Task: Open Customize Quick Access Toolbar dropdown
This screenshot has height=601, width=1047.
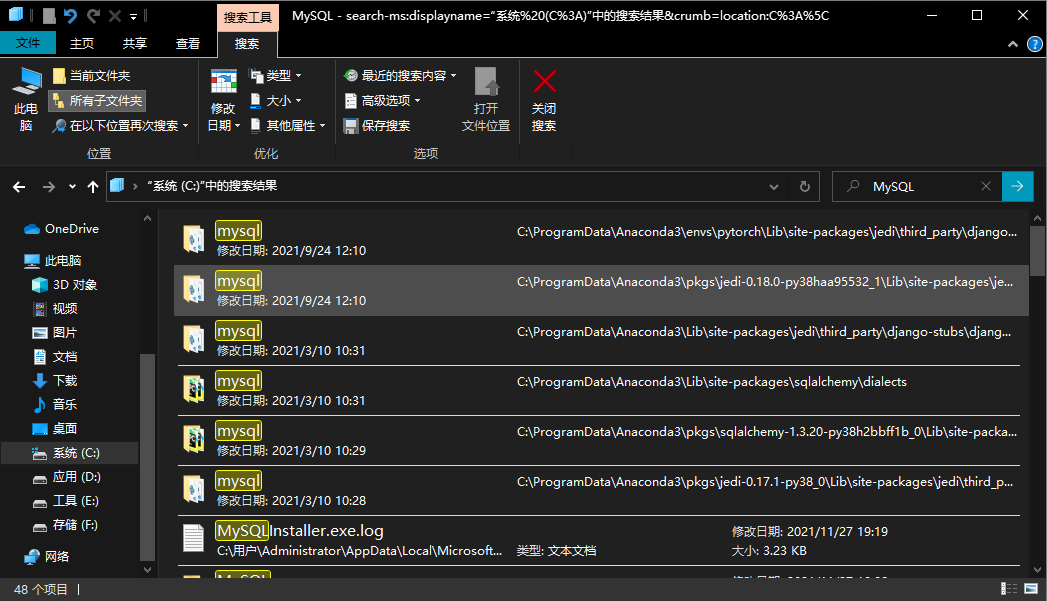Action: coord(134,16)
